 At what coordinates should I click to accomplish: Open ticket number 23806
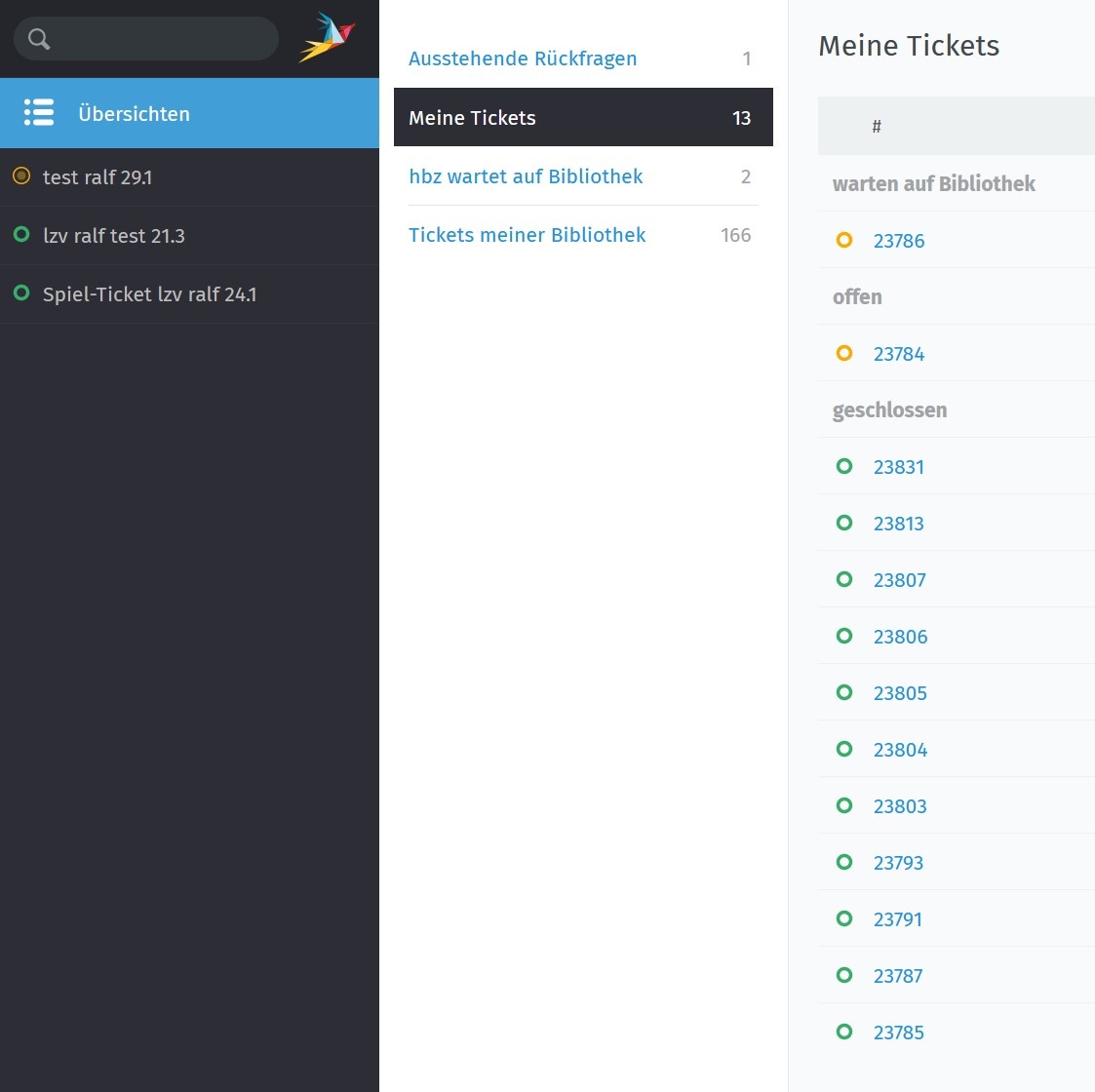pos(900,637)
